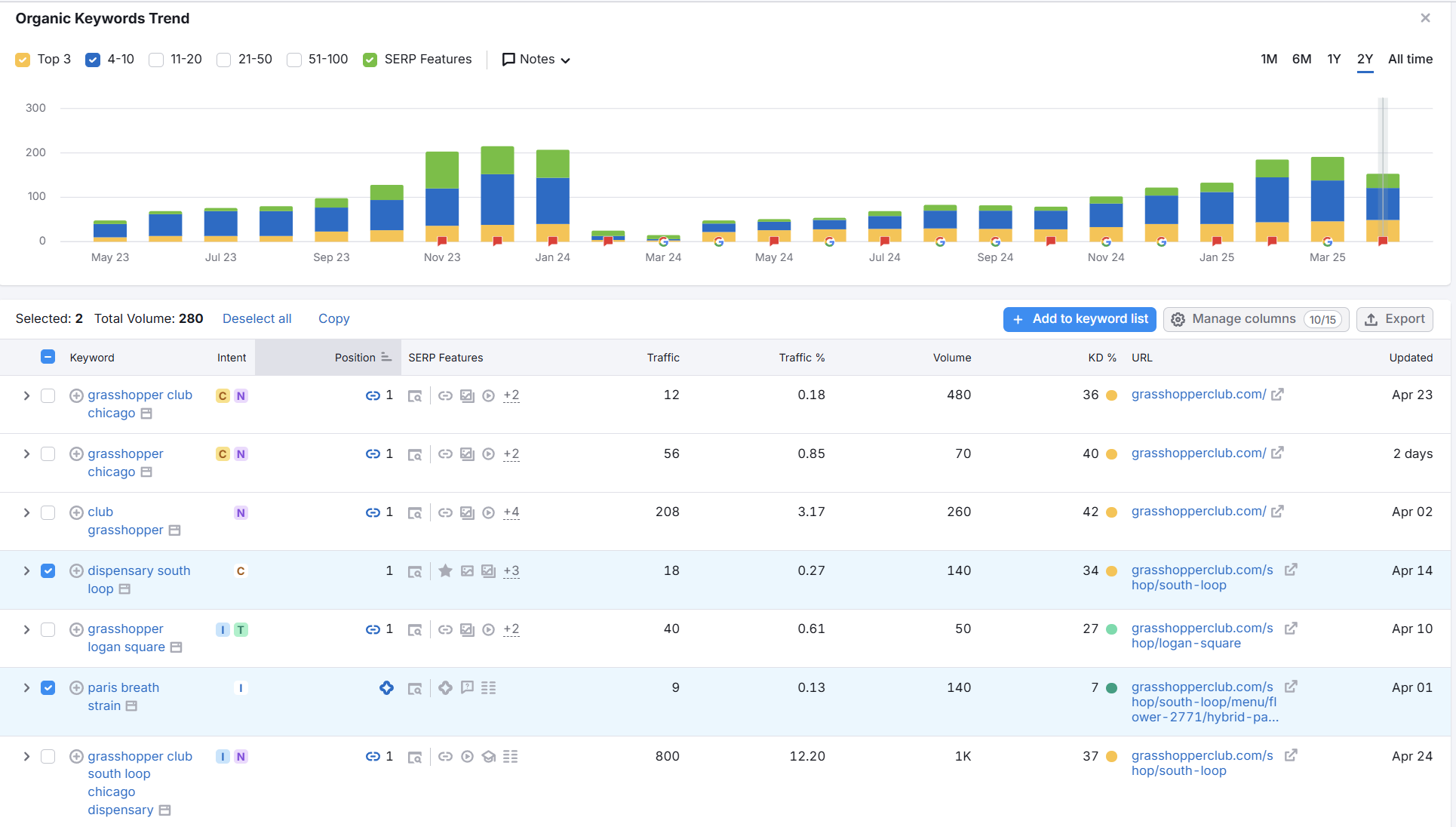Expand the grasshopper club chicago row
This screenshot has height=827, width=1456.
[x=26, y=395]
